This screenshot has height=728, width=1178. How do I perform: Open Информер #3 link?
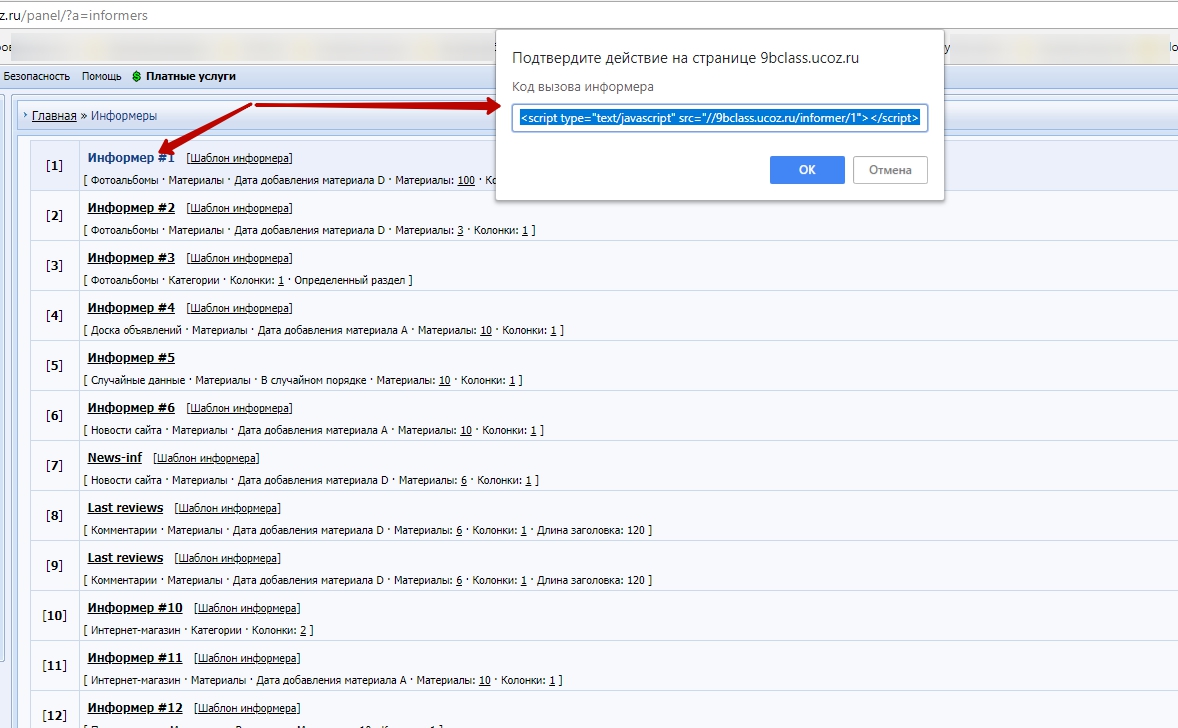click(x=131, y=258)
